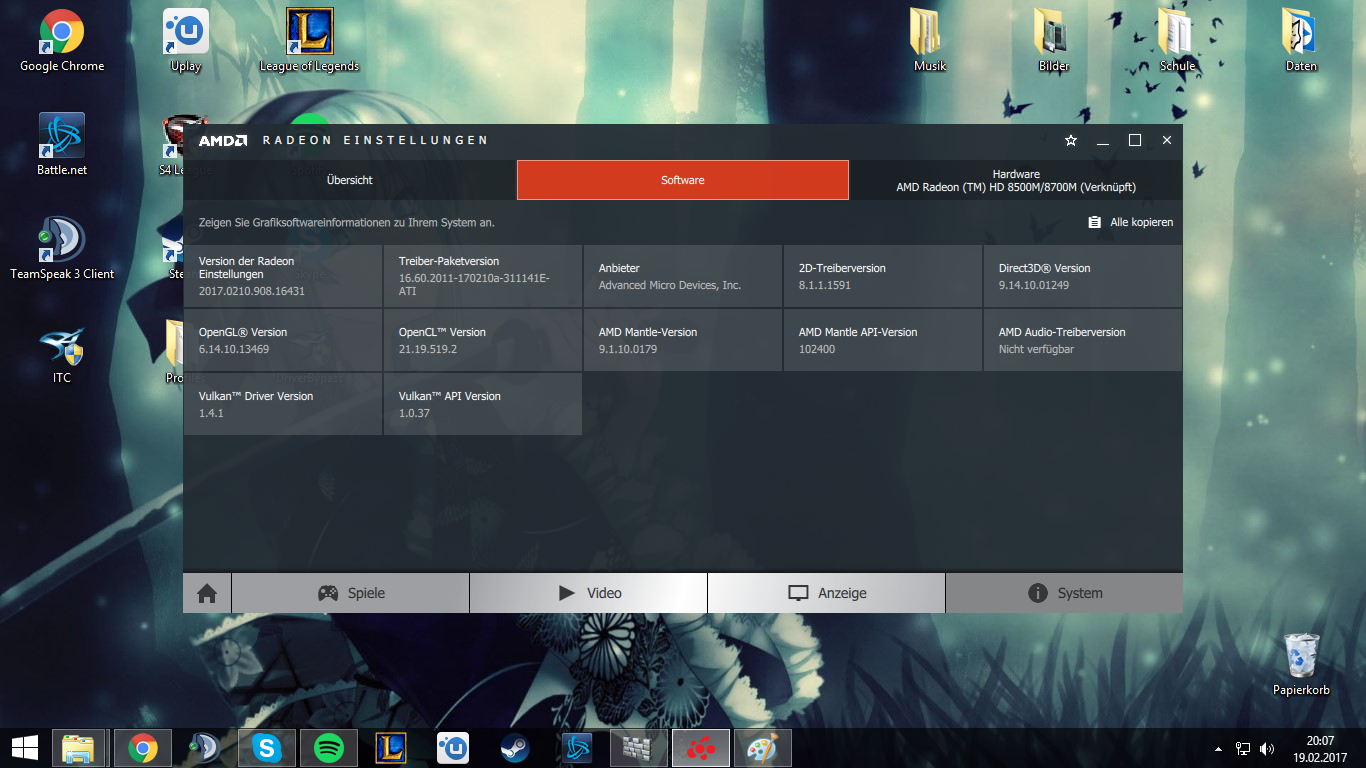
Task: Open the Google Chrome desktop shortcut
Action: click(x=62, y=41)
